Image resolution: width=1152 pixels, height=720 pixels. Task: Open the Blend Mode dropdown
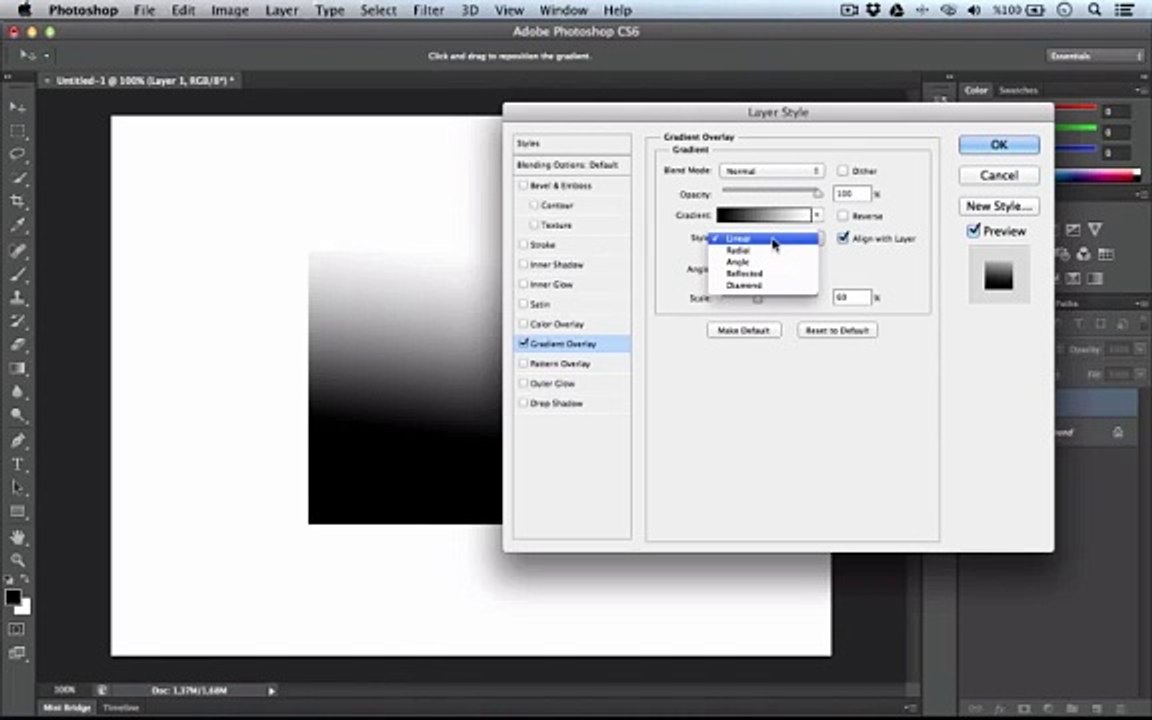[771, 170]
